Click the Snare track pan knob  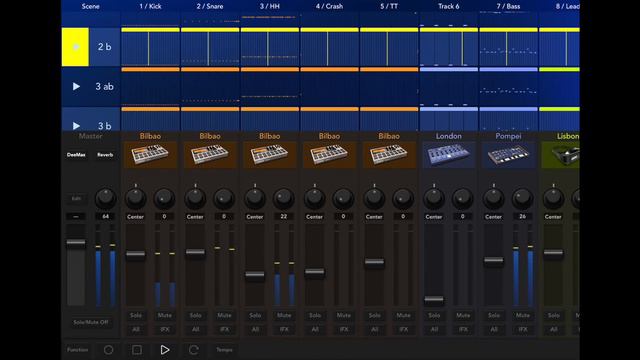tap(195, 198)
